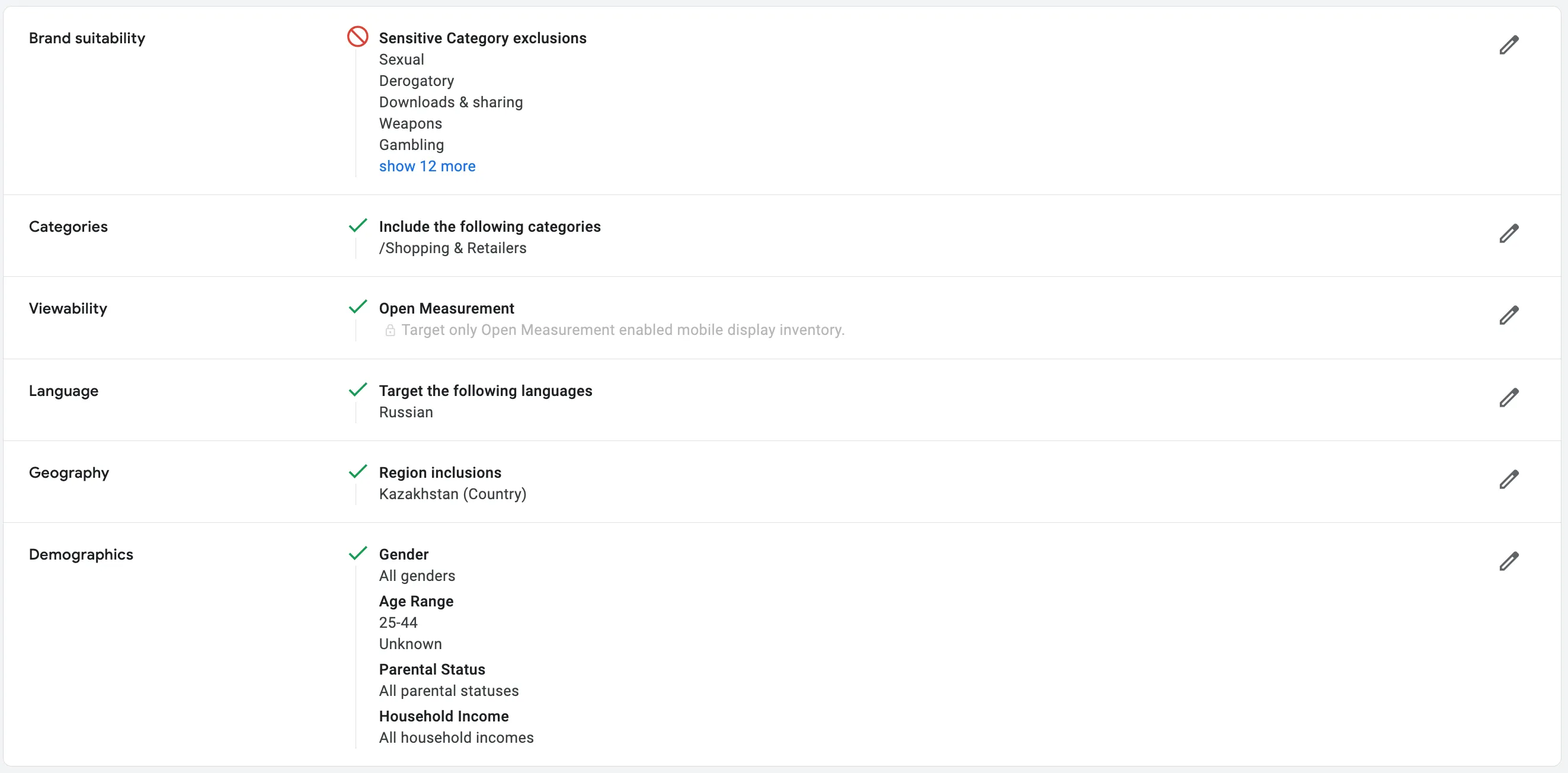Expand exclusions with 'show 12 more' link
This screenshot has height=773, width=1568.
[x=427, y=166]
